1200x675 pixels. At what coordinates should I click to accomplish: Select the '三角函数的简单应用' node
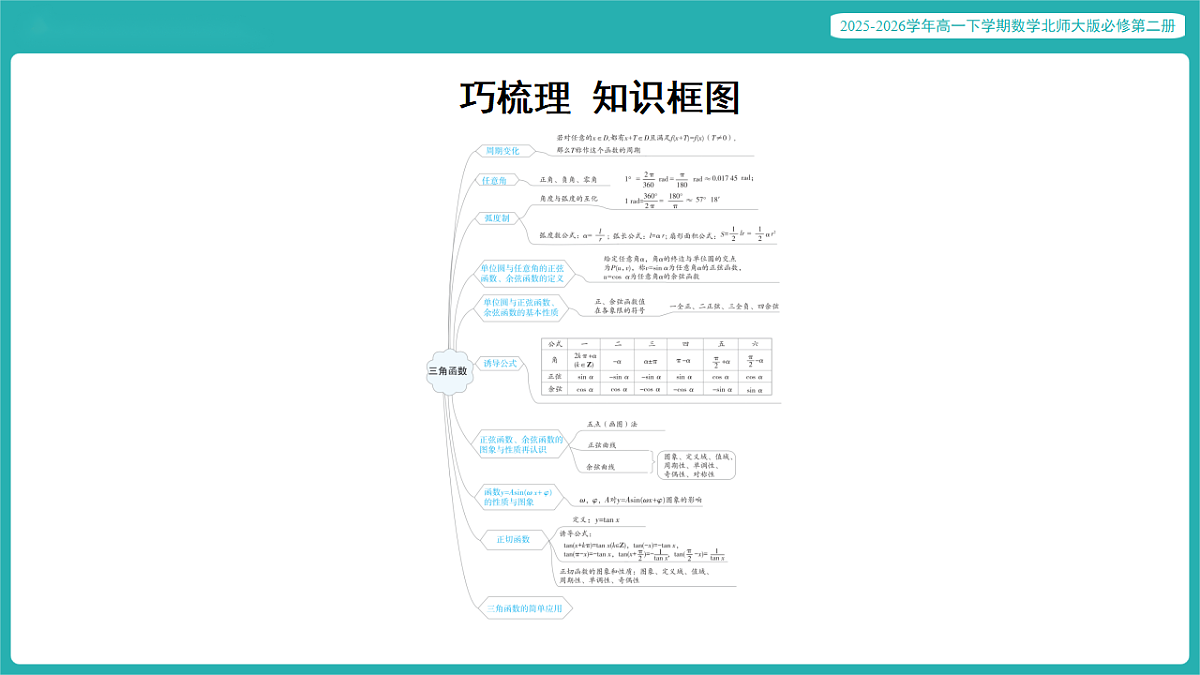pos(524,608)
